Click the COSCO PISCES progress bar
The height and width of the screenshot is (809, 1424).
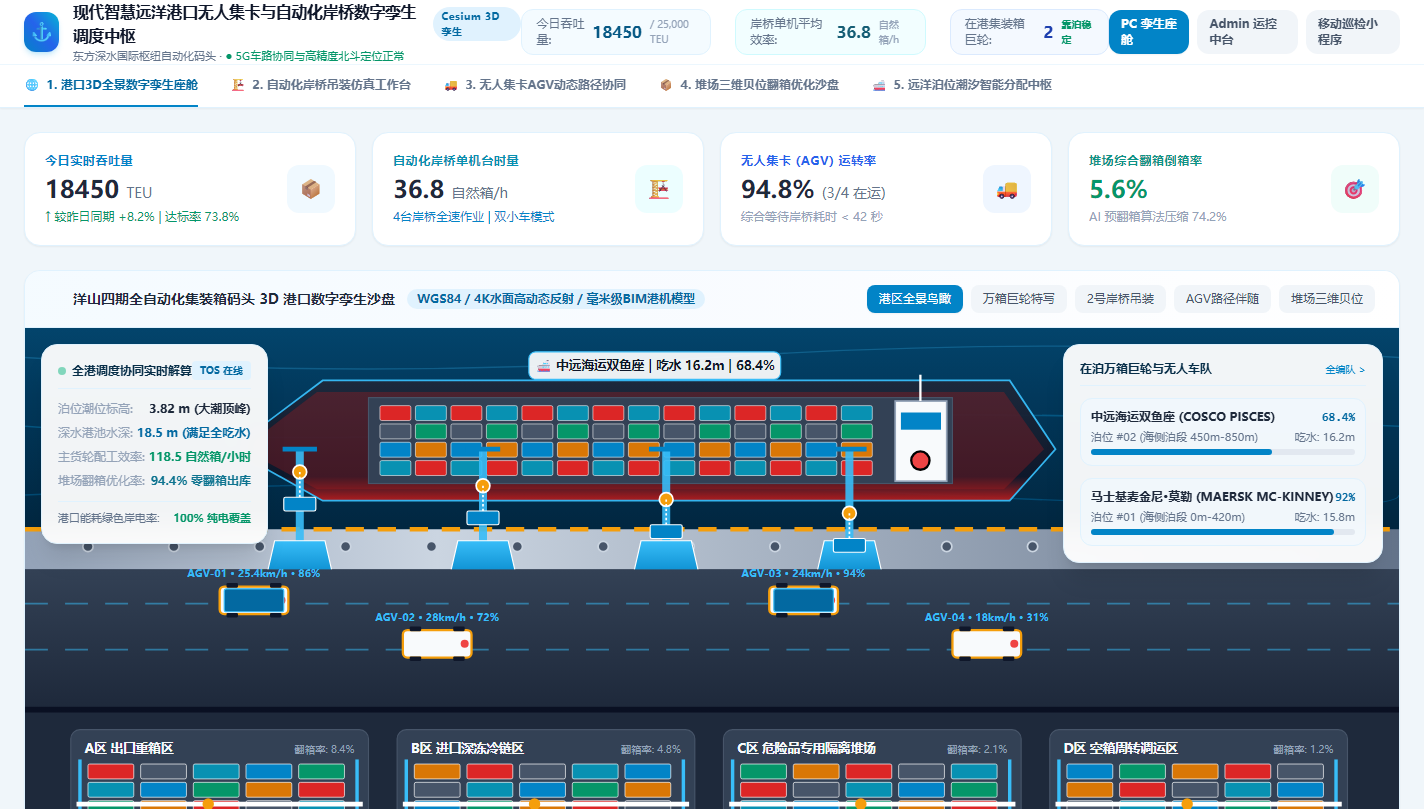point(1223,452)
